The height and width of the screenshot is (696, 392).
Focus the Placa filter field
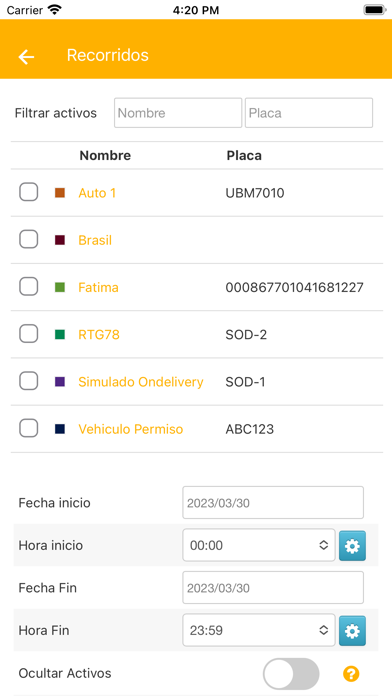[x=309, y=113]
